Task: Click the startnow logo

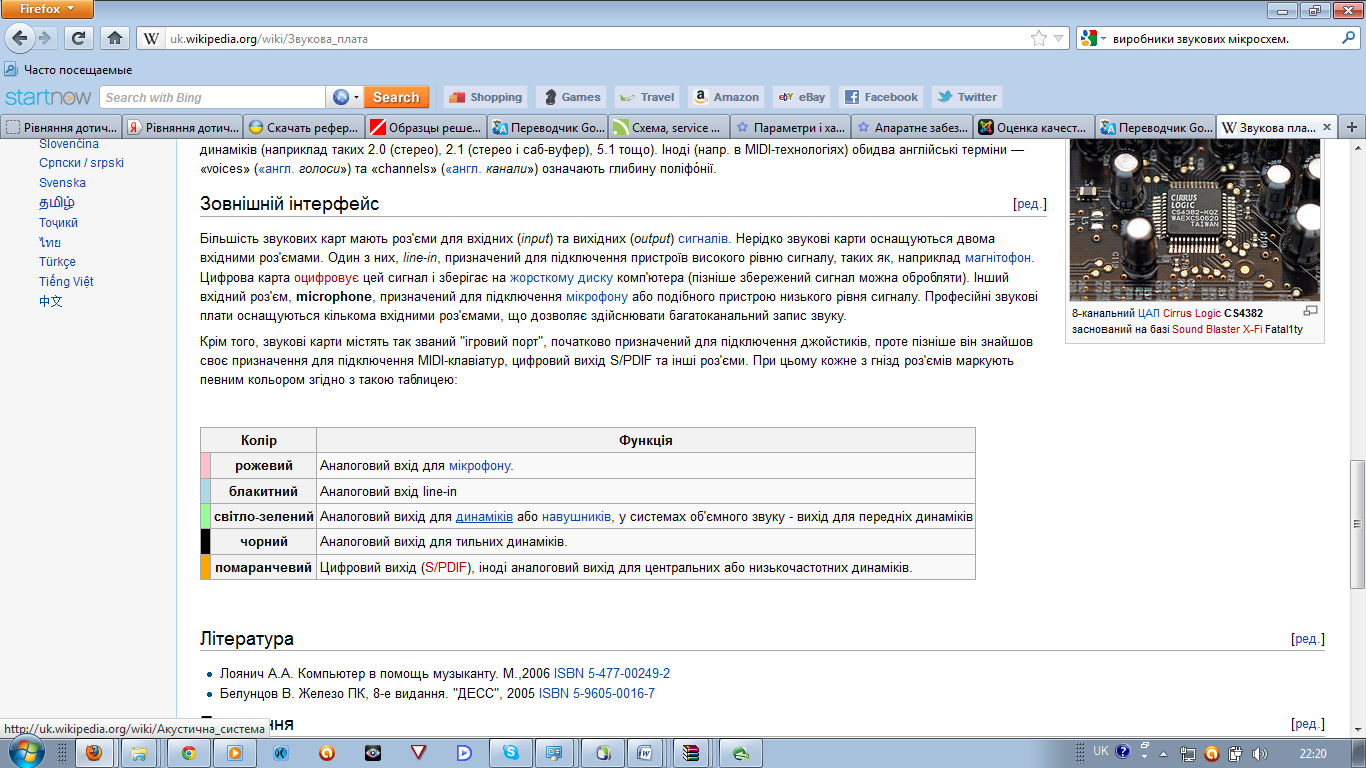Action: tap(48, 97)
